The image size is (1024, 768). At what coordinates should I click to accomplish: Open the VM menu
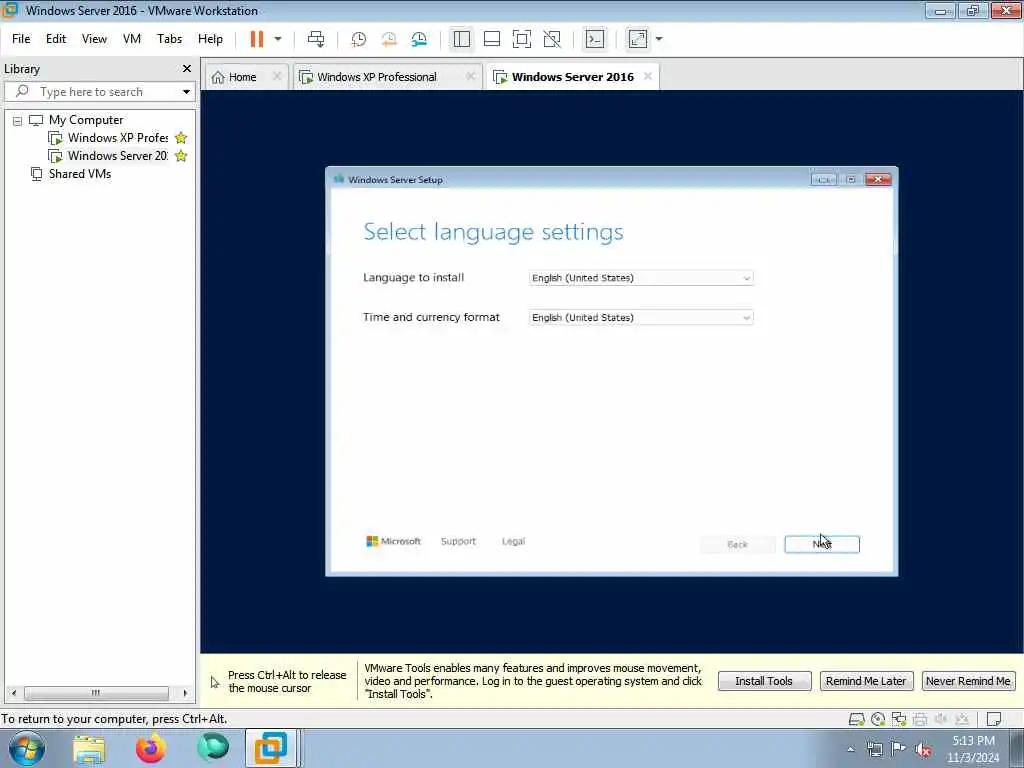(132, 39)
